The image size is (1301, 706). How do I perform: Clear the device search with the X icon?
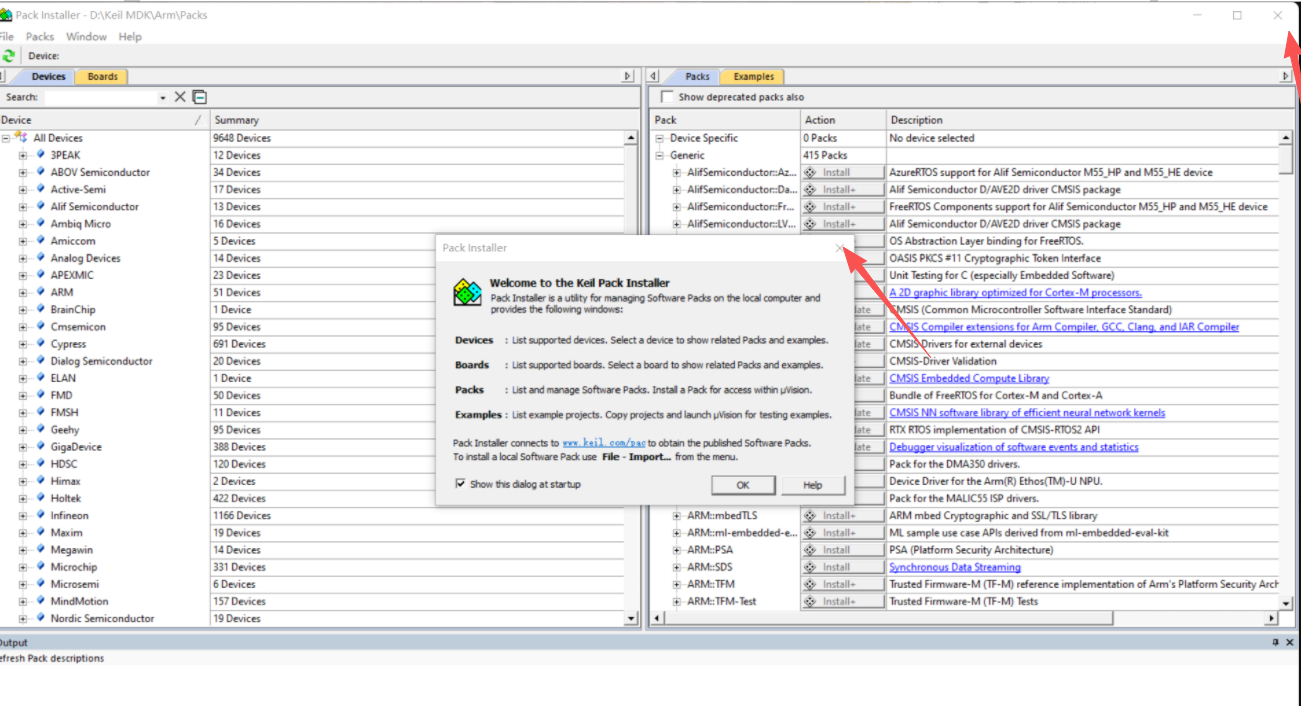click(x=180, y=97)
